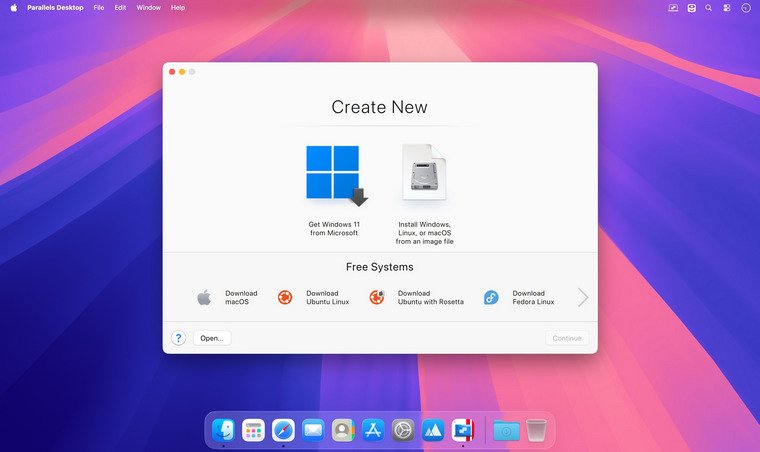Click the 'Install Windows, Linux, or macOS' label
The image size is (760, 452).
click(x=425, y=233)
